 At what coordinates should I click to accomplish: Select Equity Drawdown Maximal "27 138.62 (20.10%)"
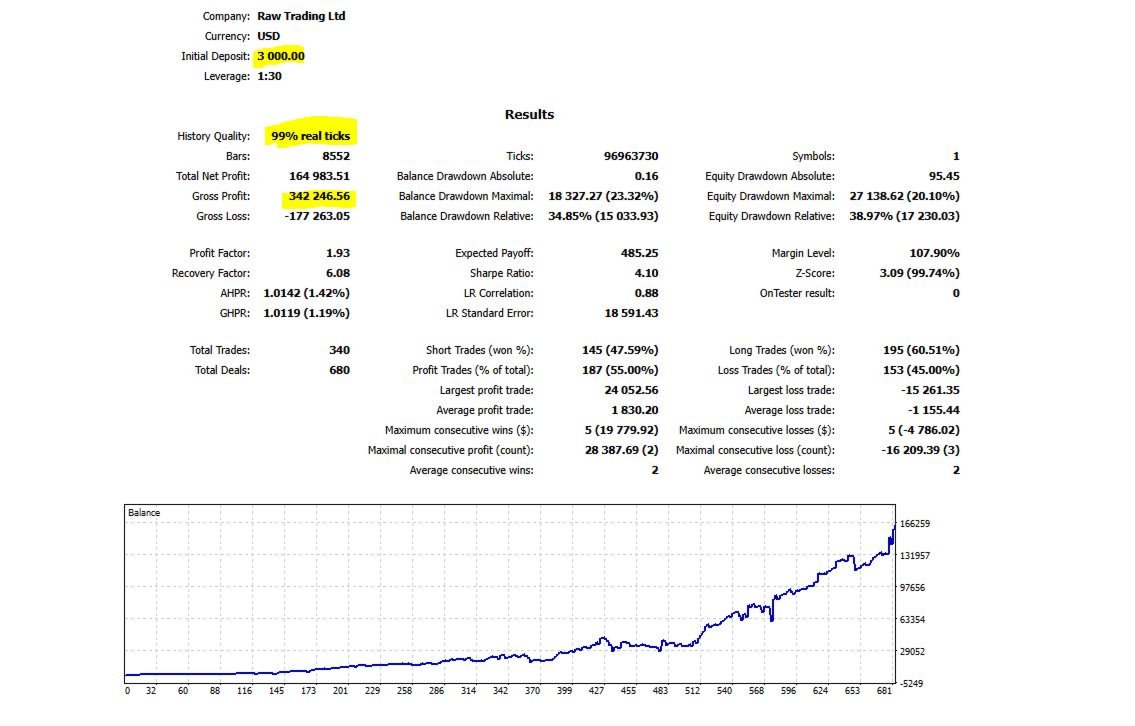904,196
